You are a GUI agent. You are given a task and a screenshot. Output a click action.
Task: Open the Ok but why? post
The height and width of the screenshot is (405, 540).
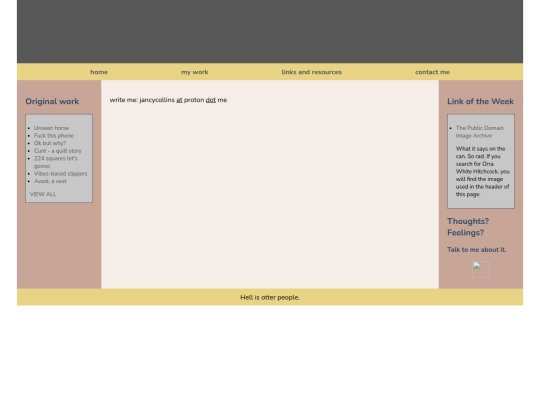50,143
